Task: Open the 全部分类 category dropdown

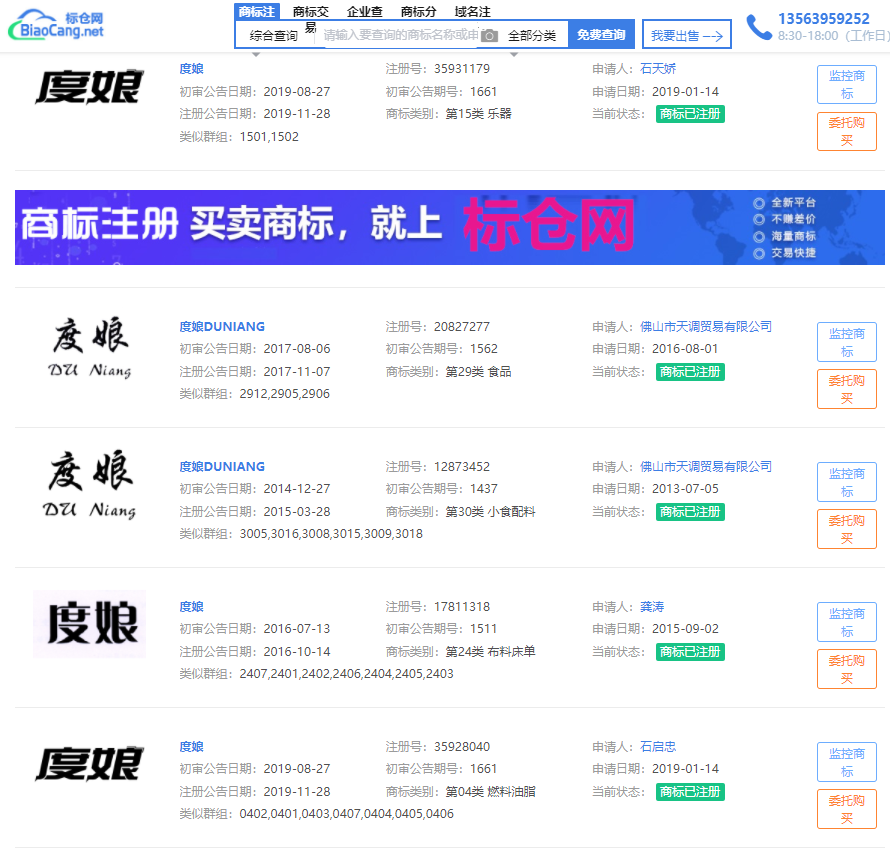Action: 532,36
